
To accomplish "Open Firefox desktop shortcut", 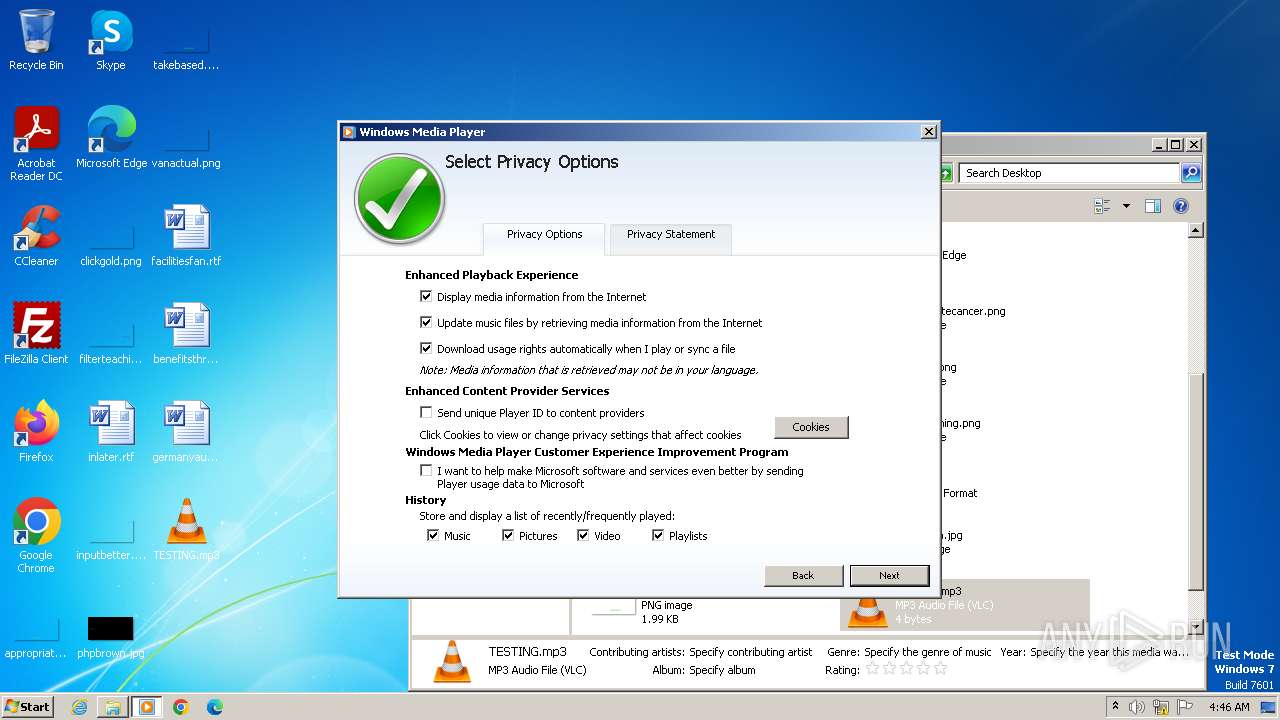I will (36, 432).
